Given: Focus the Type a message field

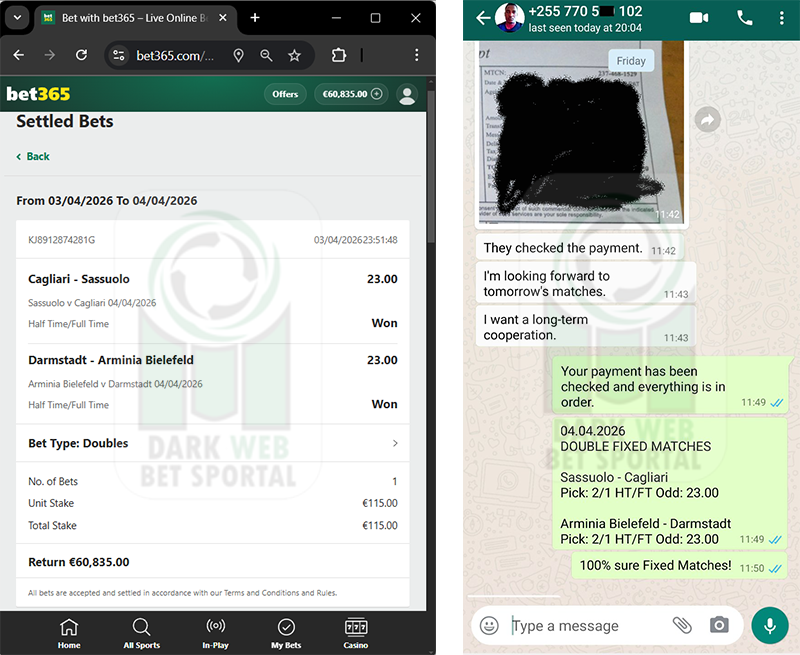Looking at the screenshot, I should pyautogui.click(x=580, y=626).
